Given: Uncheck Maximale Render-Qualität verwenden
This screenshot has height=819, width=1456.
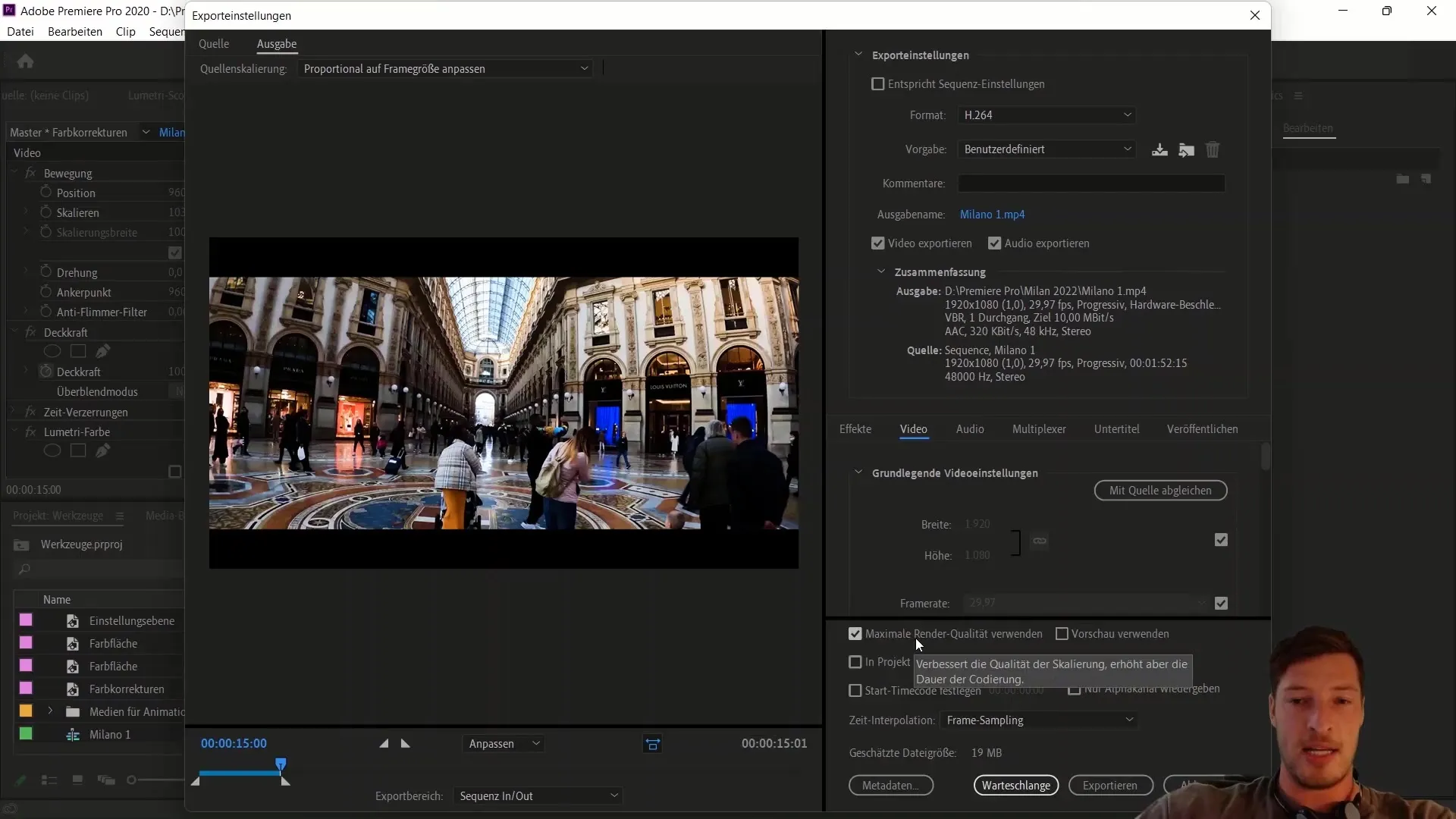Looking at the screenshot, I should click(855, 634).
